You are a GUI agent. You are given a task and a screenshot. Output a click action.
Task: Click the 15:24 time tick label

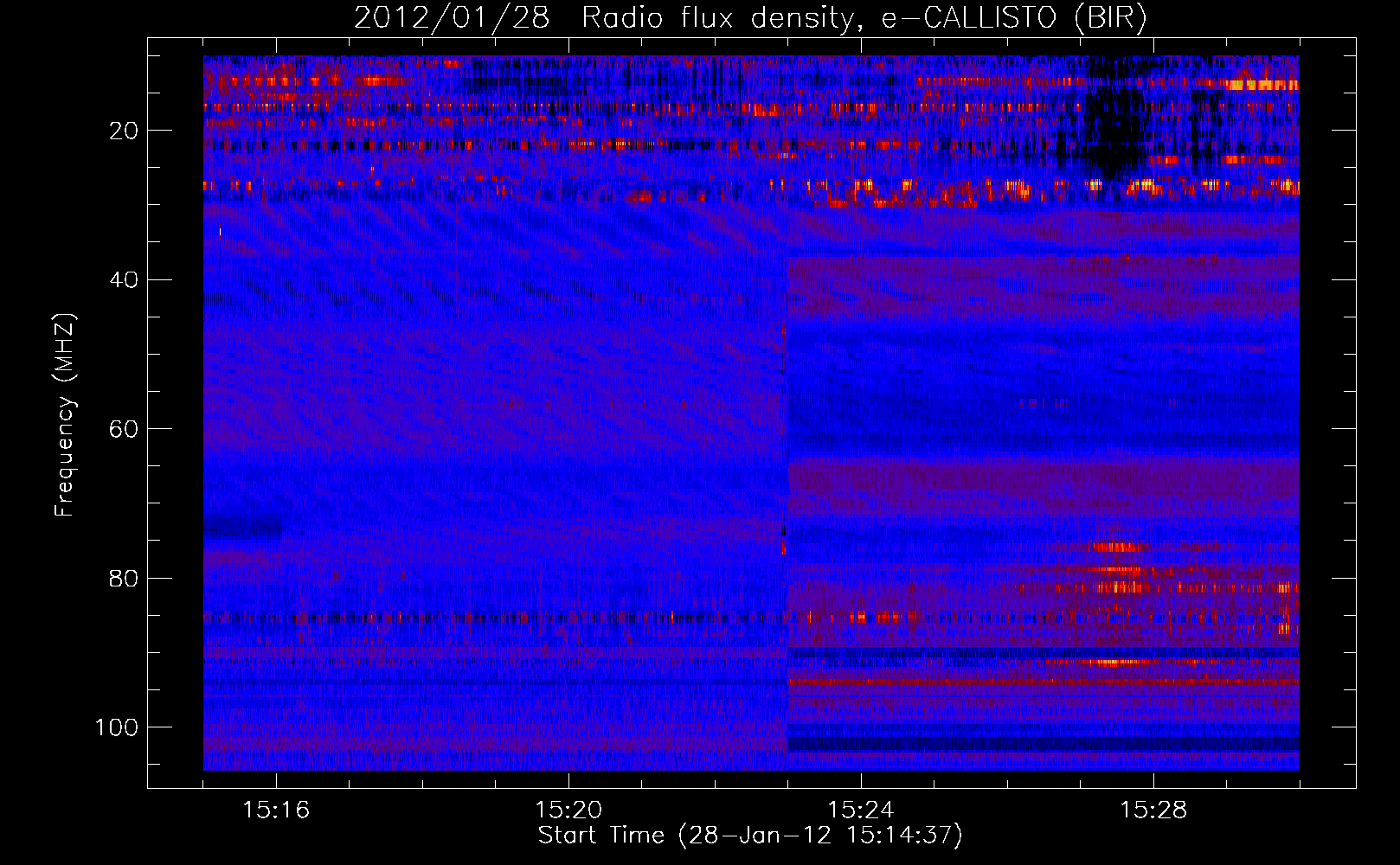tap(861, 810)
